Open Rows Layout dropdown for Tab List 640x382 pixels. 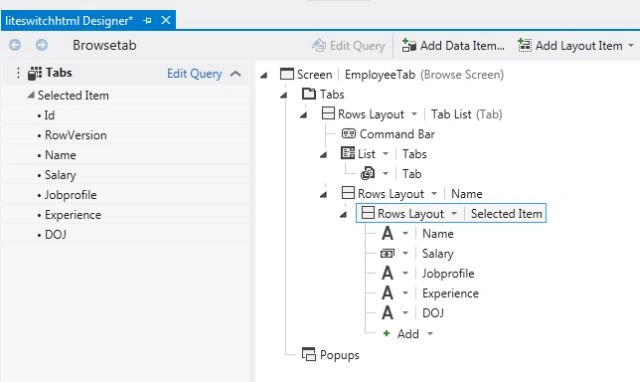click(x=414, y=114)
